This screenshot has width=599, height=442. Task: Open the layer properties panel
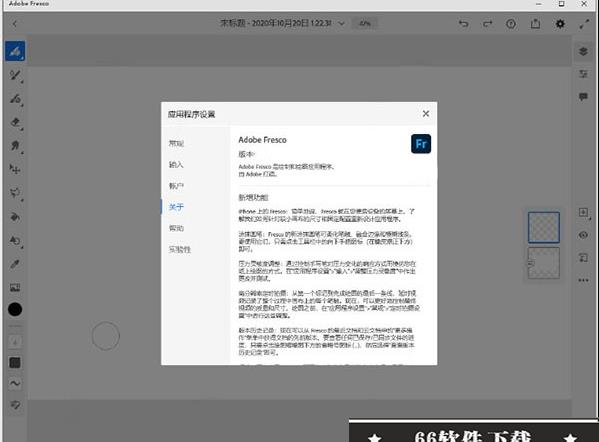pyautogui.click(x=583, y=74)
